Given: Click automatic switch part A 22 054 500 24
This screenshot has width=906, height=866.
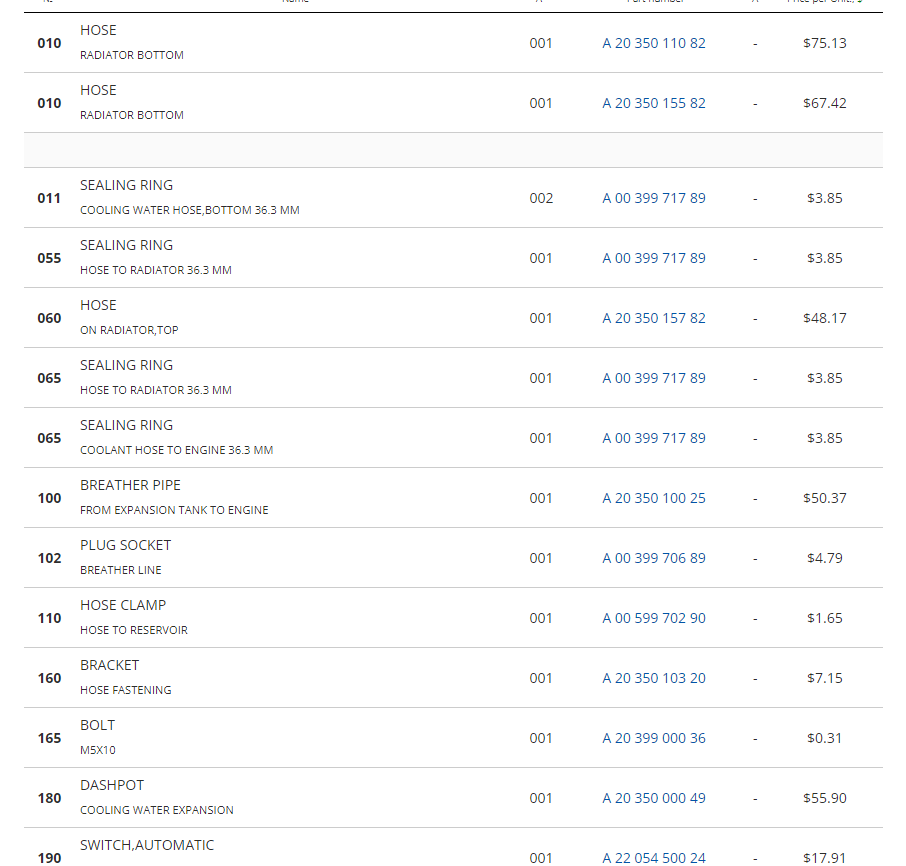Looking at the screenshot, I should (654, 857).
